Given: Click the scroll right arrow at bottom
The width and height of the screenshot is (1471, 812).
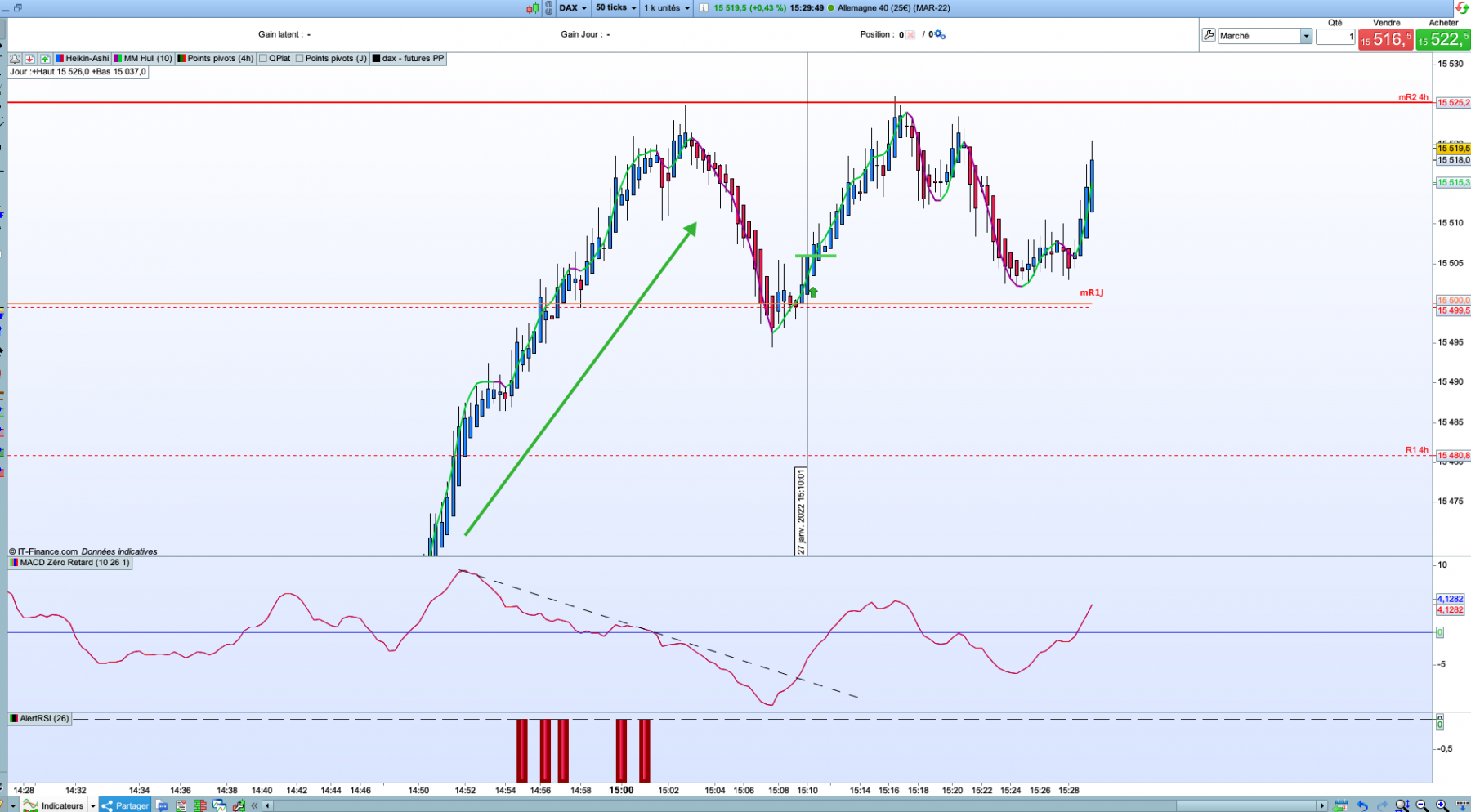Looking at the screenshot, I should click(1321, 806).
